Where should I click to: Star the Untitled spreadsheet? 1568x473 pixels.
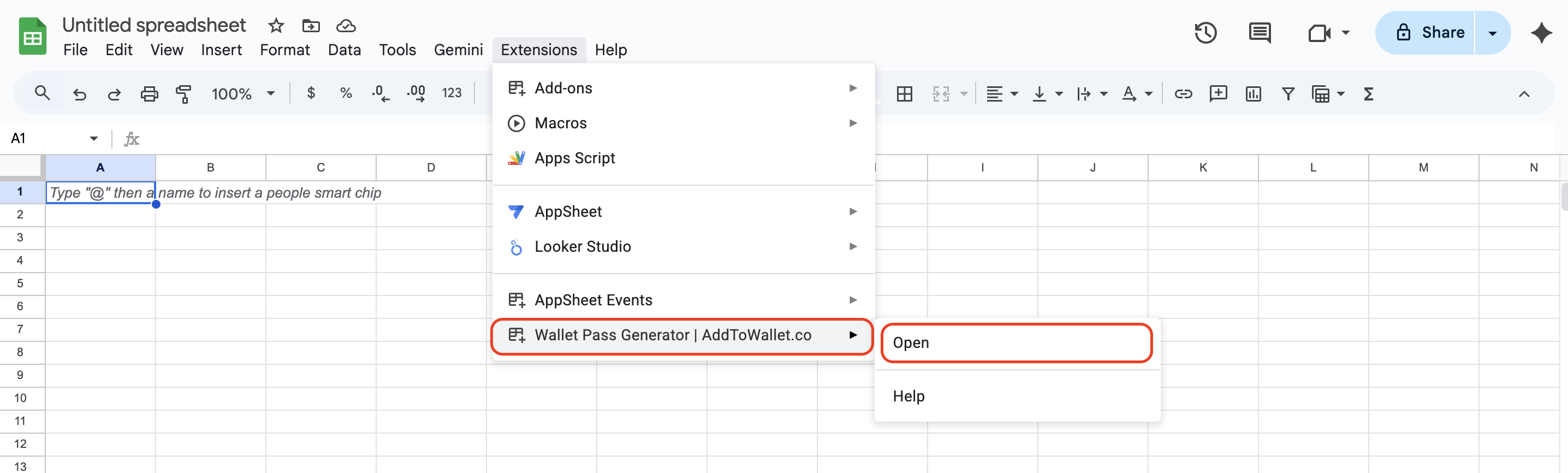tap(276, 26)
